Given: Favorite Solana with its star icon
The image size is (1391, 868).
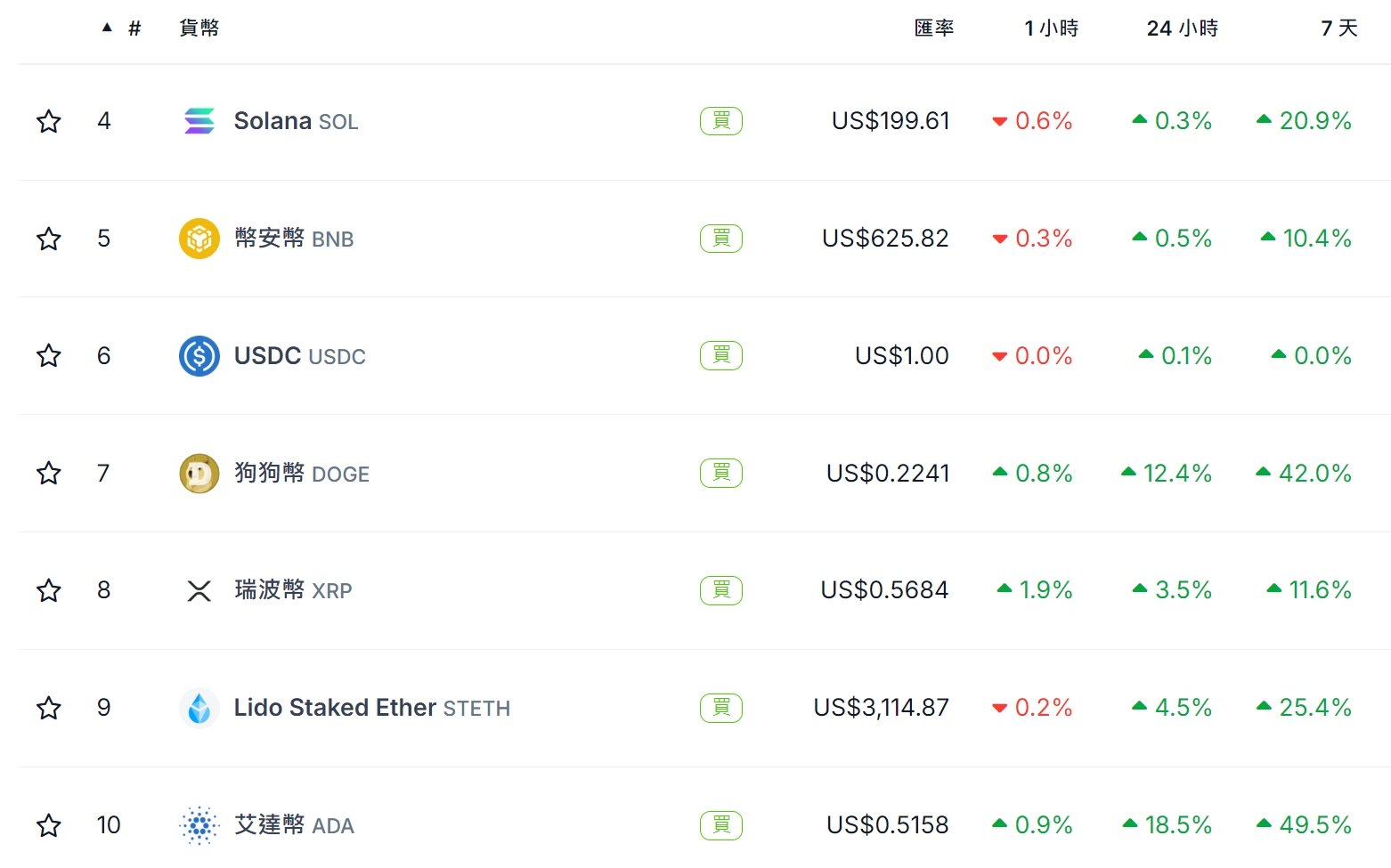Looking at the screenshot, I should [49, 121].
